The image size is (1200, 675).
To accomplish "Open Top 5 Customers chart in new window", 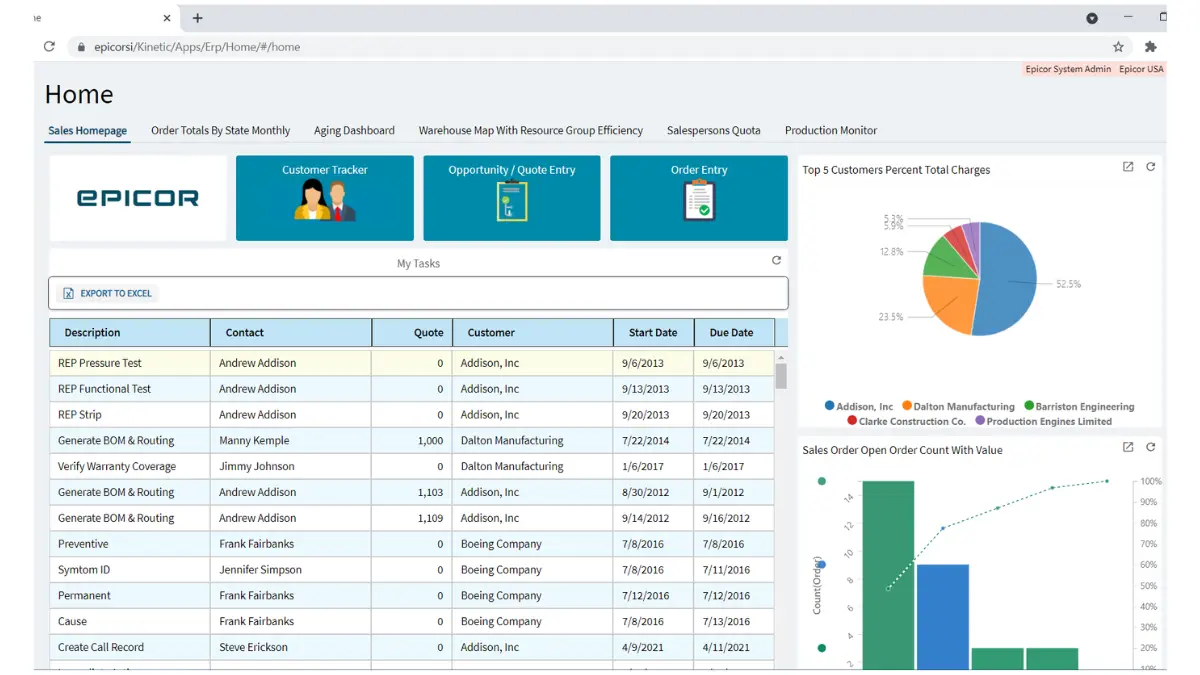I will 1128,167.
